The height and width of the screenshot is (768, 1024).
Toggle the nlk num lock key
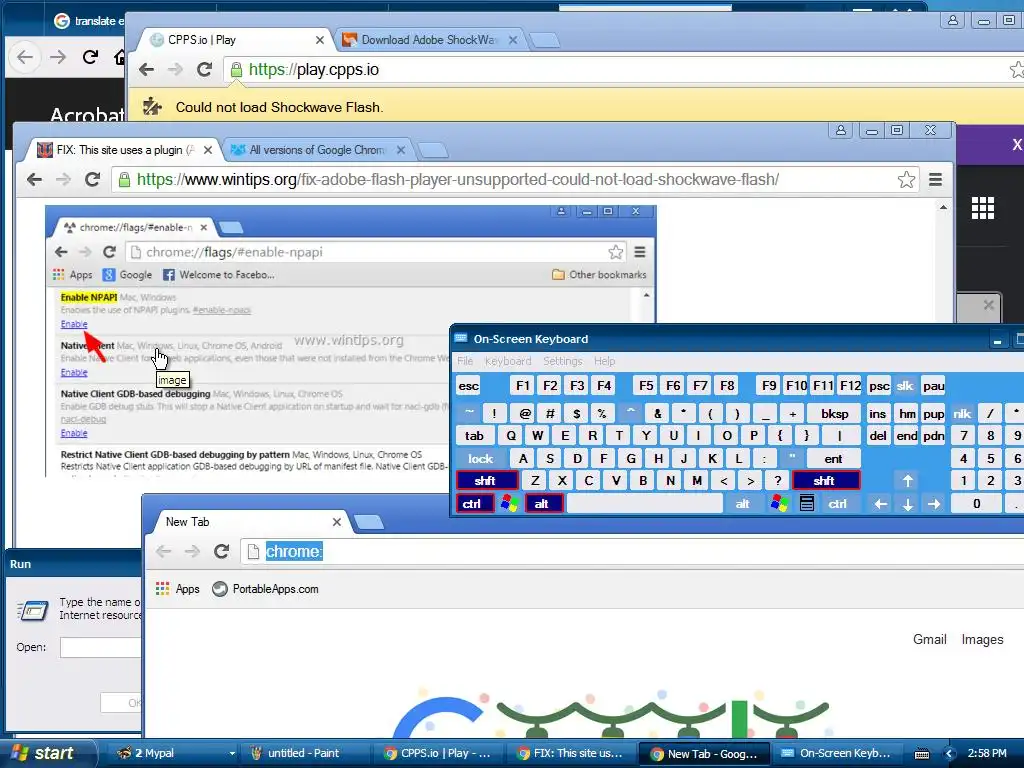[x=962, y=413]
